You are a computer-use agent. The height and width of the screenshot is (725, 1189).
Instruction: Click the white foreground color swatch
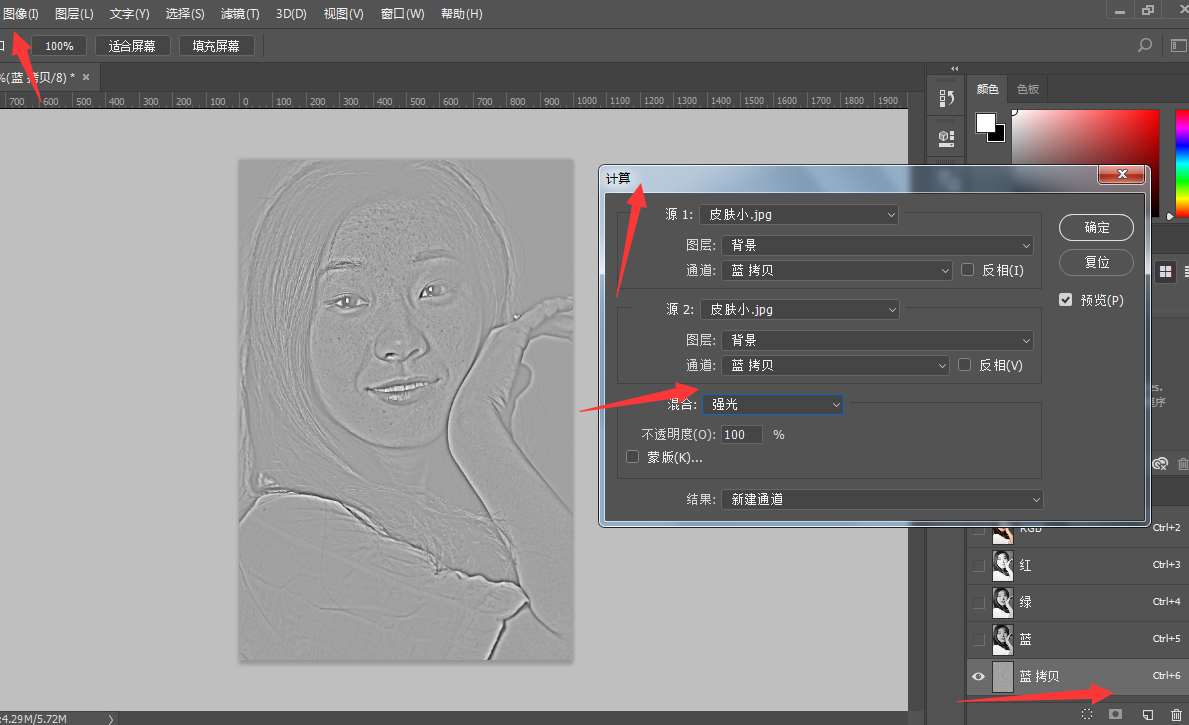point(984,123)
